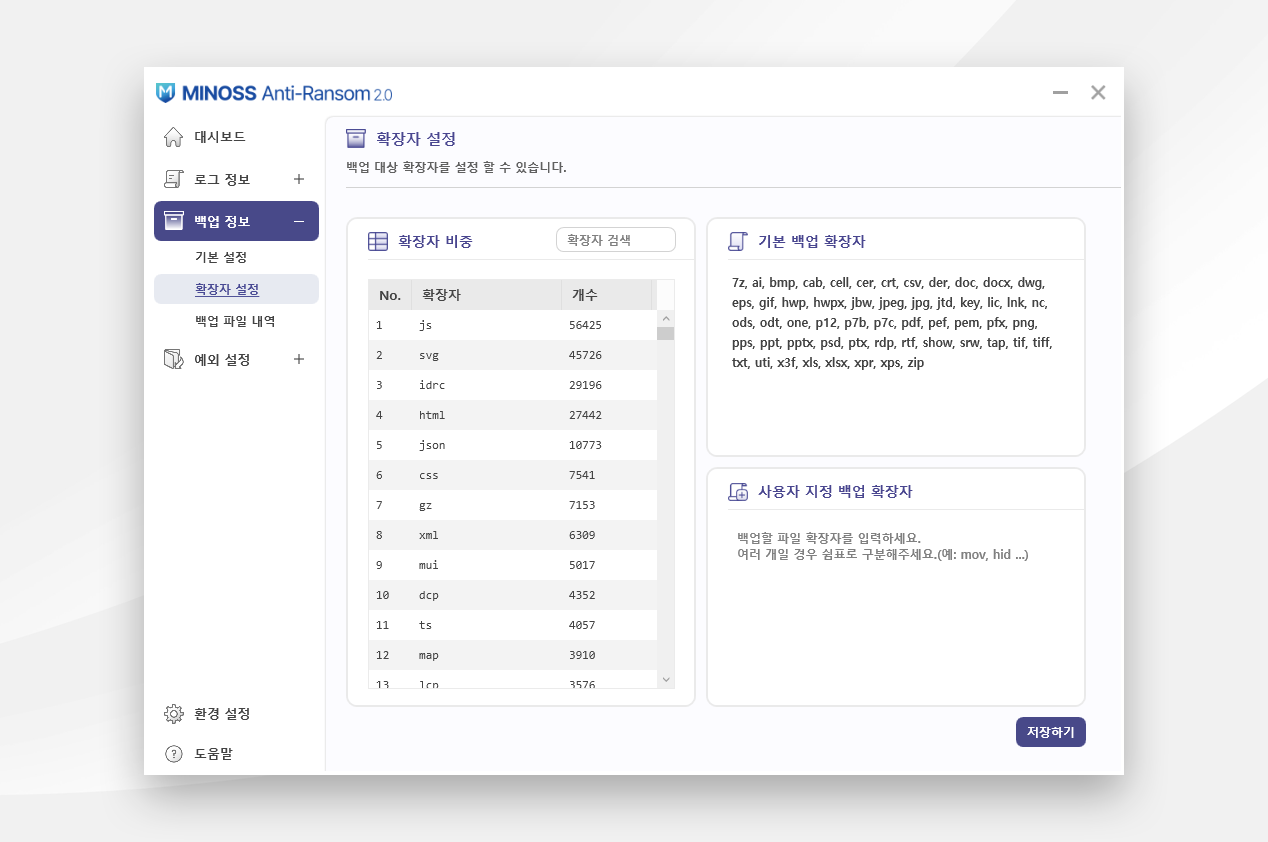This screenshot has width=1268, height=842.
Task: Click the 기본 백업 확장자 scroll icon
Action: (x=738, y=241)
